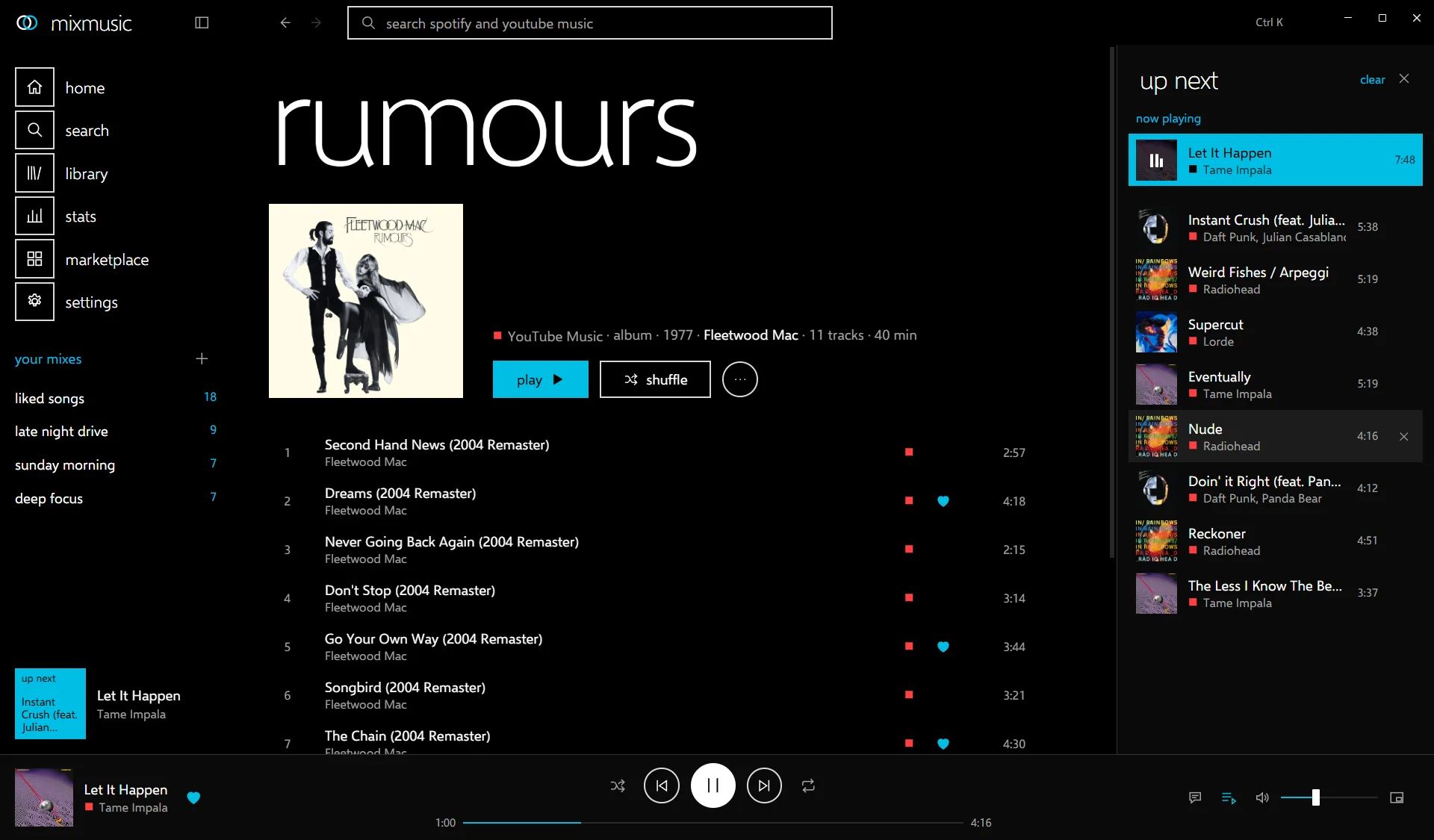
Task: Toggle the sidebar collapse icon
Action: [202, 22]
